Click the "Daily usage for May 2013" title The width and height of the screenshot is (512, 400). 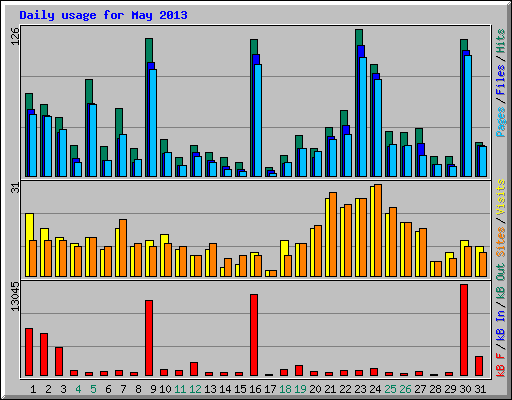[x=103, y=15]
